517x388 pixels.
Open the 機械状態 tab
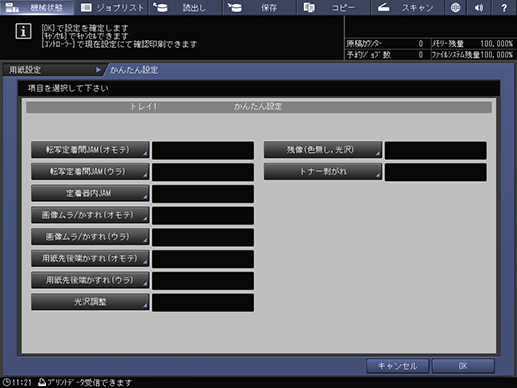click(37, 7)
